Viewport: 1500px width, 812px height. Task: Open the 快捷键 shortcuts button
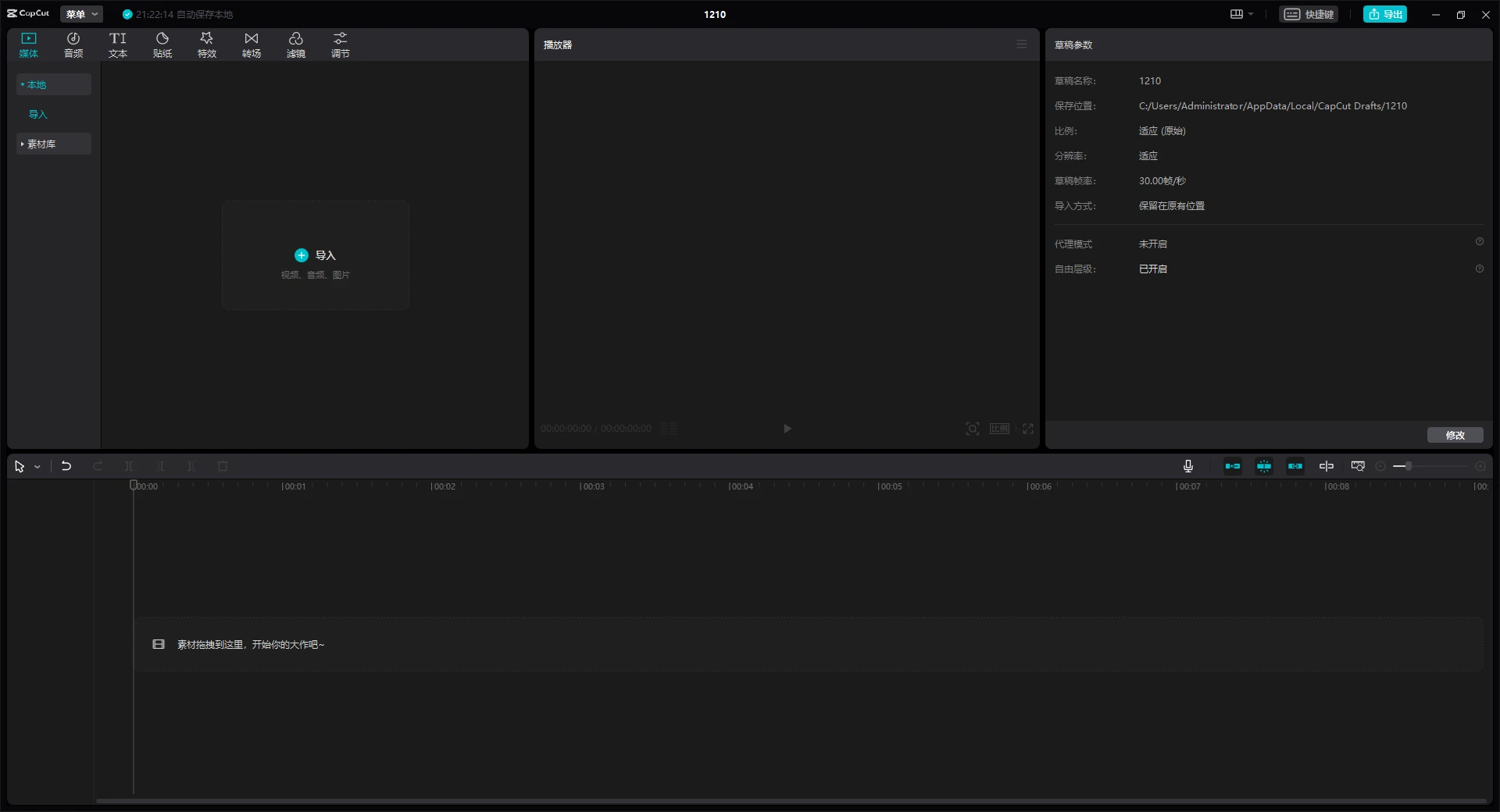coord(1309,14)
